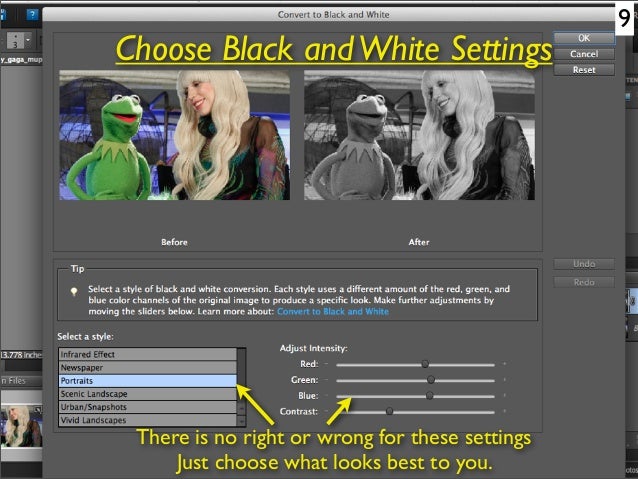Viewport: 638px width, 479px height.
Task: Click the lightbulb tip icon
Action: click(74, 292)
